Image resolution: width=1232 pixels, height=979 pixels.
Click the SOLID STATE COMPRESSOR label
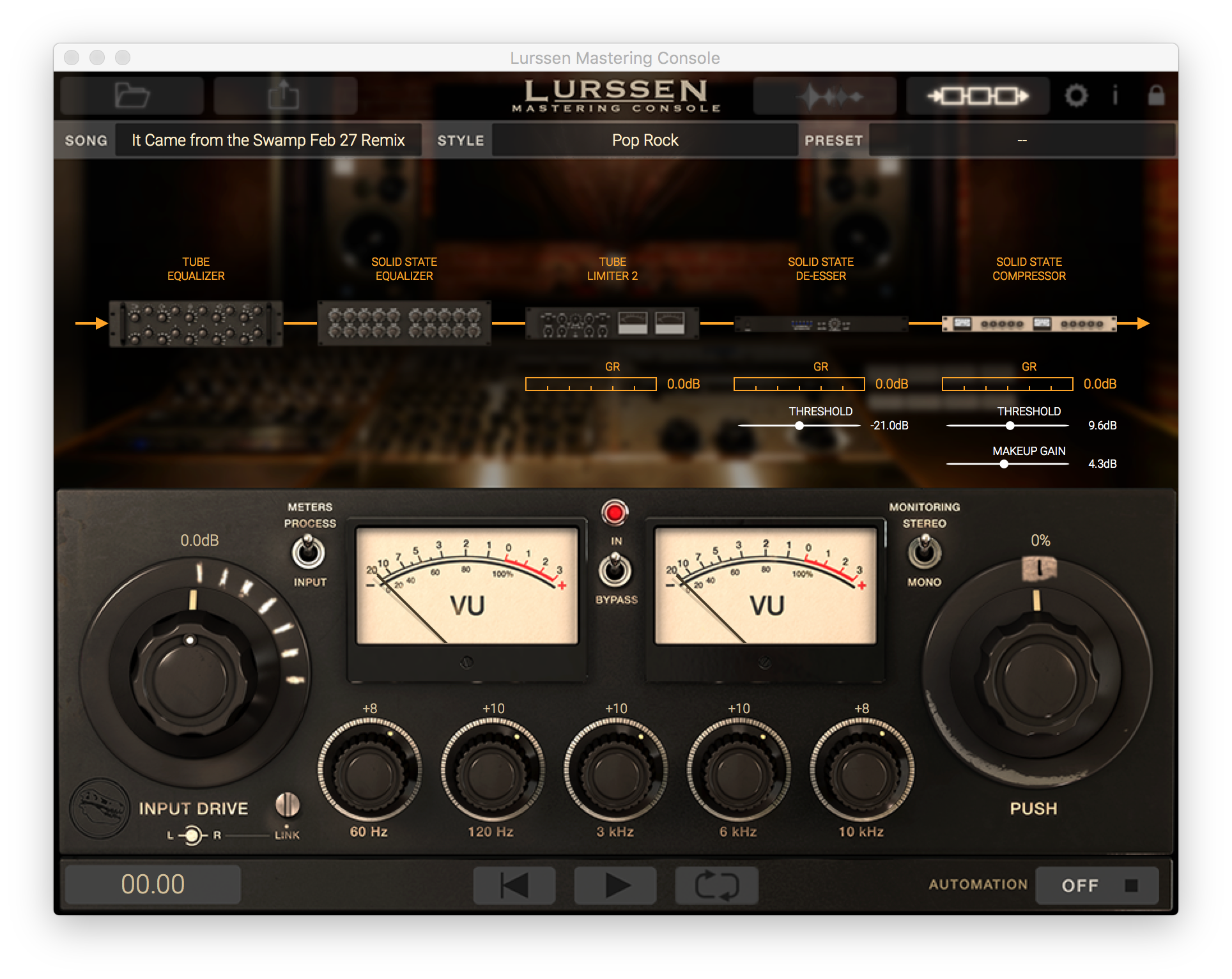1029,269
